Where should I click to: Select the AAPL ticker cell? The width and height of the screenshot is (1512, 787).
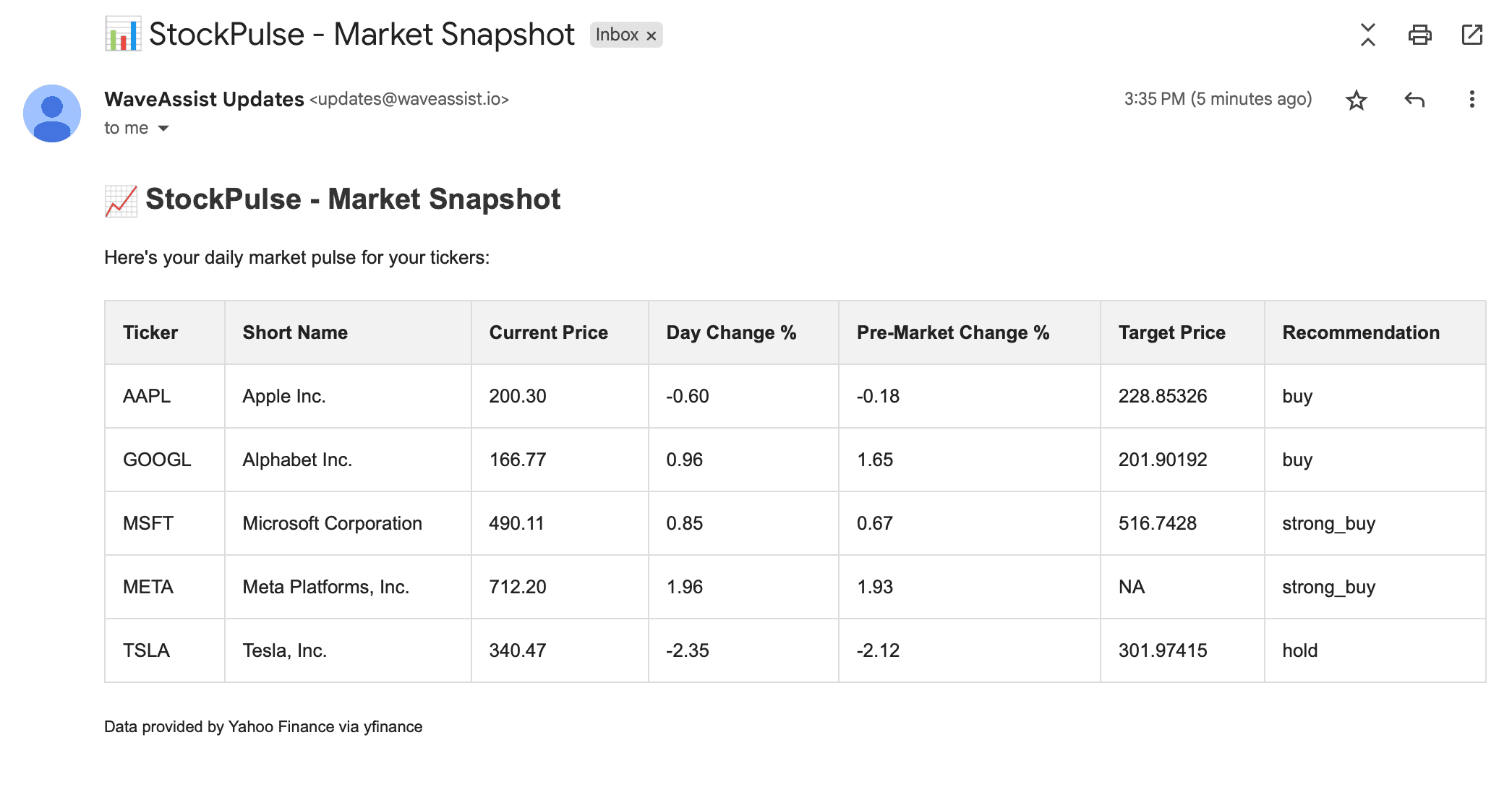(x=165, y=396)
